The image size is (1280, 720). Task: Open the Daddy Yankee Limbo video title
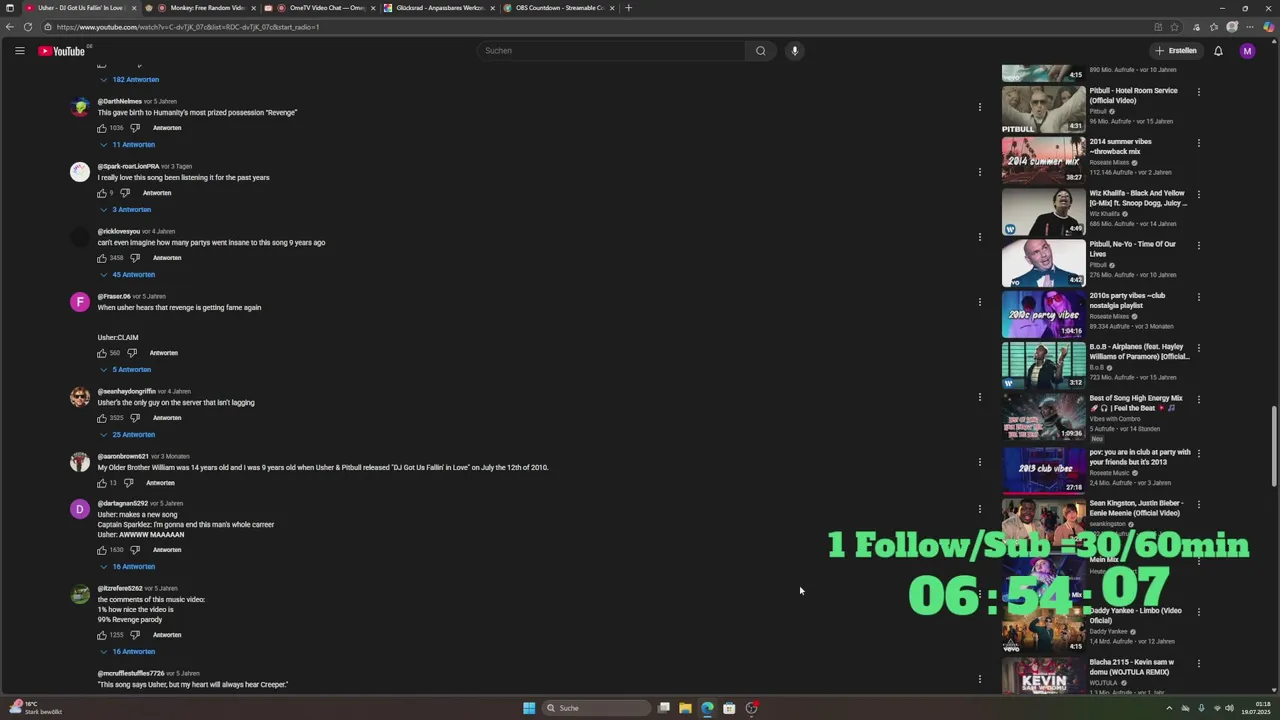pyautogui.click(x=1135, y=615)
